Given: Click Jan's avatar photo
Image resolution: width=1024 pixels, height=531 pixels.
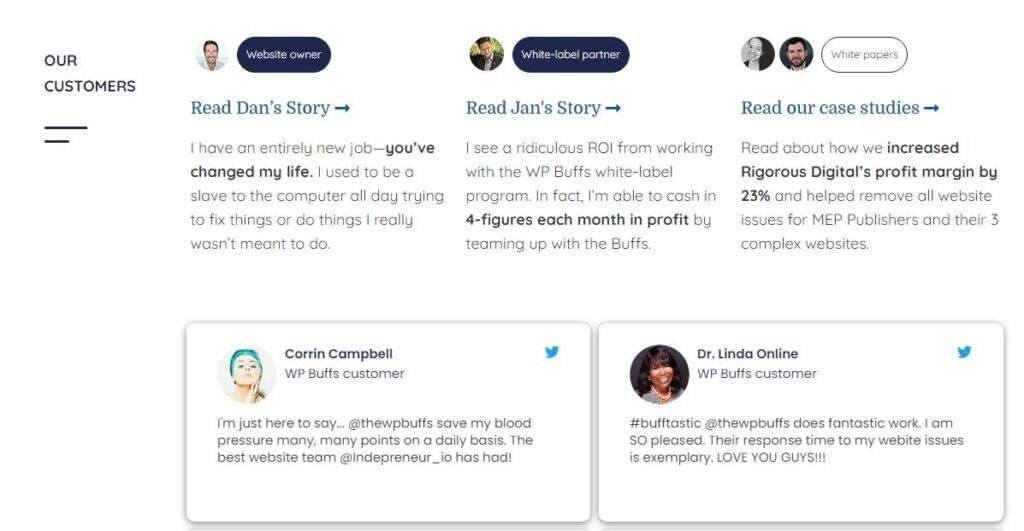Looking at the screenshot, I should coord(487,55).
